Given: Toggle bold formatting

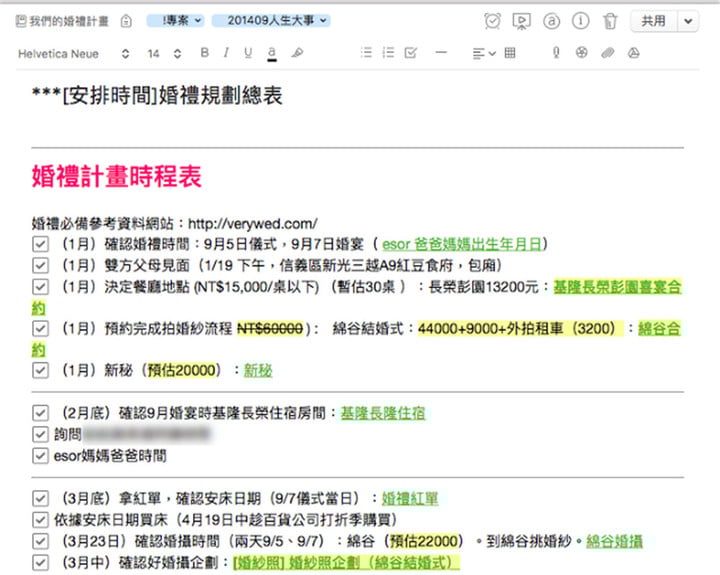Looking at the screenshot, I should point(205,53).
